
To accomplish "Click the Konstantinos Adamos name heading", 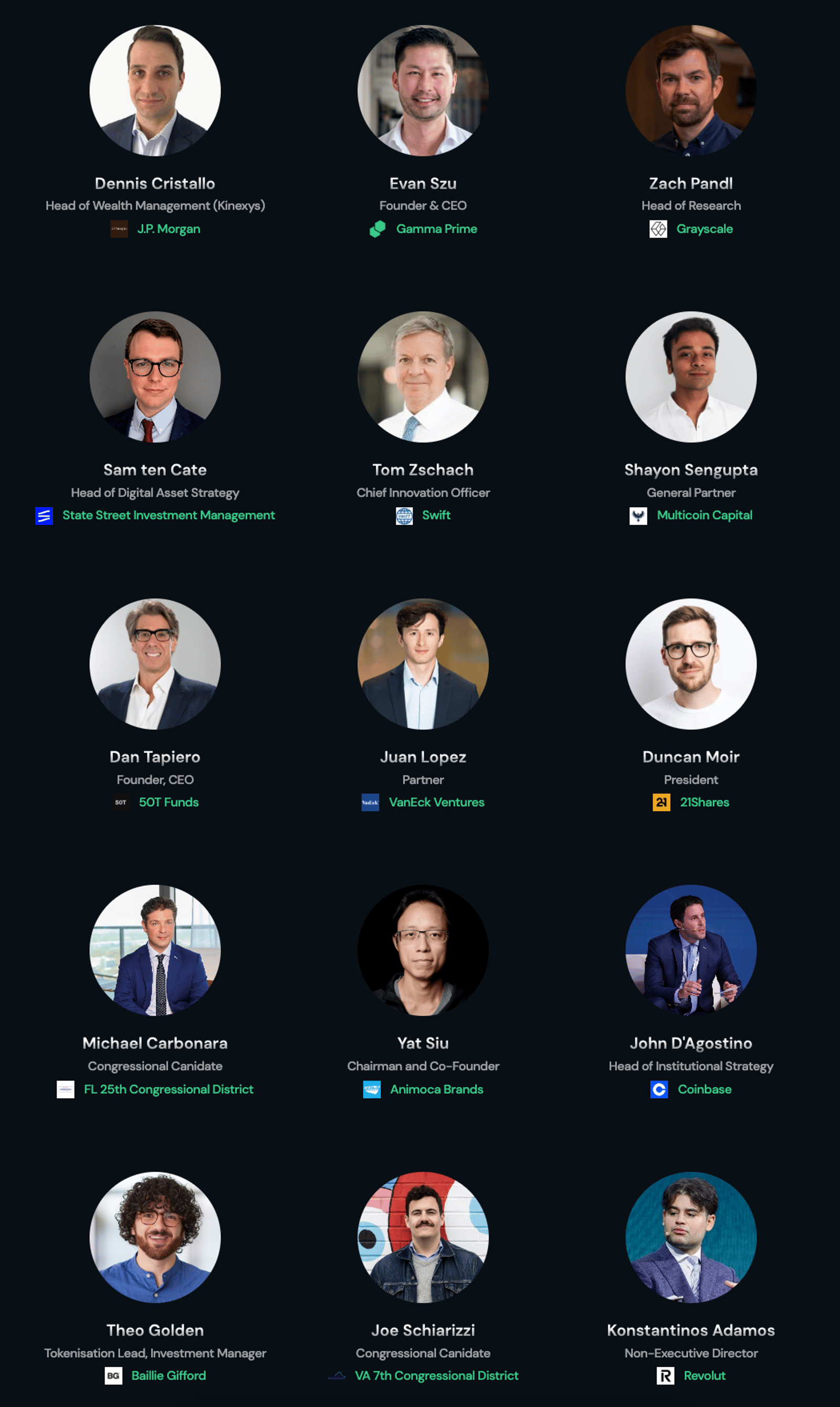I will 690,1330.
